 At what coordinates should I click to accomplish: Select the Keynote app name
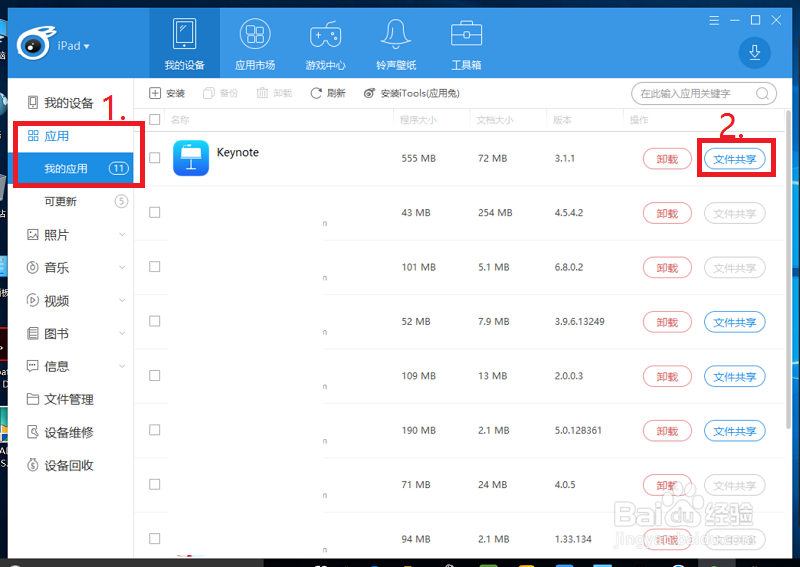(238, 153)
